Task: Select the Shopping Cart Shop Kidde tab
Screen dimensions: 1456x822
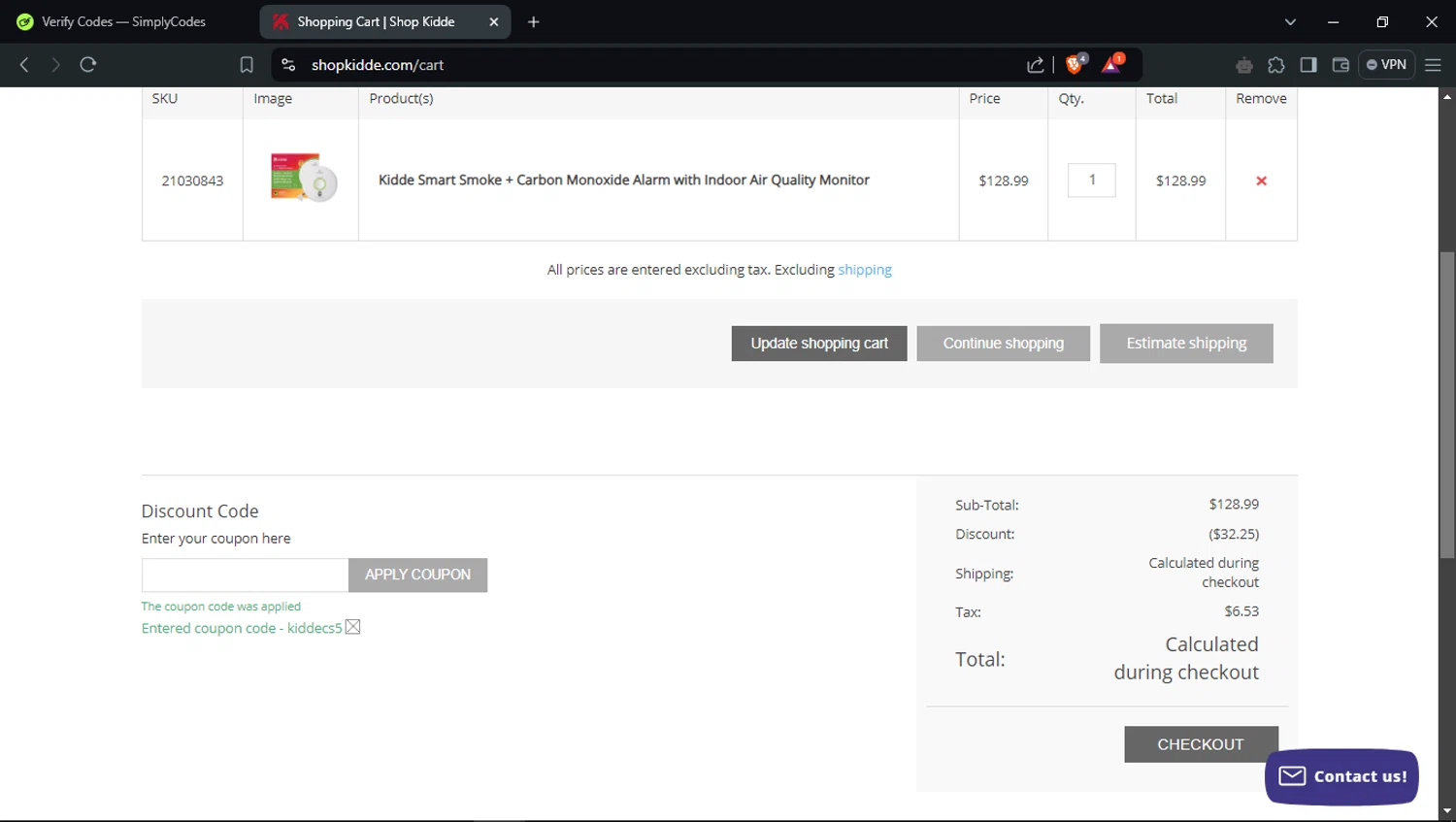Action: tap(376, 21)
